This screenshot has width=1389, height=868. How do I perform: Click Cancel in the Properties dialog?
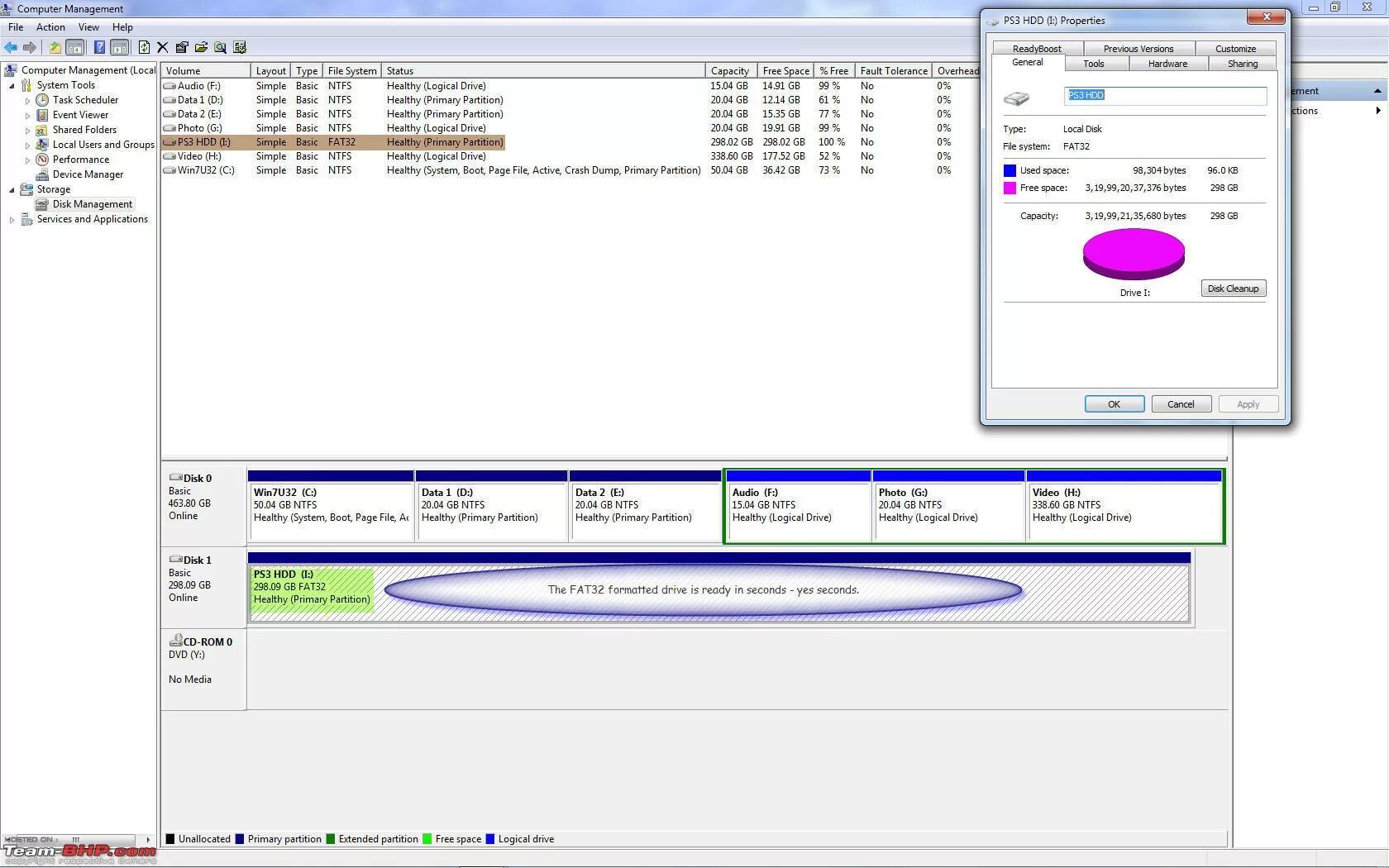1181,404
